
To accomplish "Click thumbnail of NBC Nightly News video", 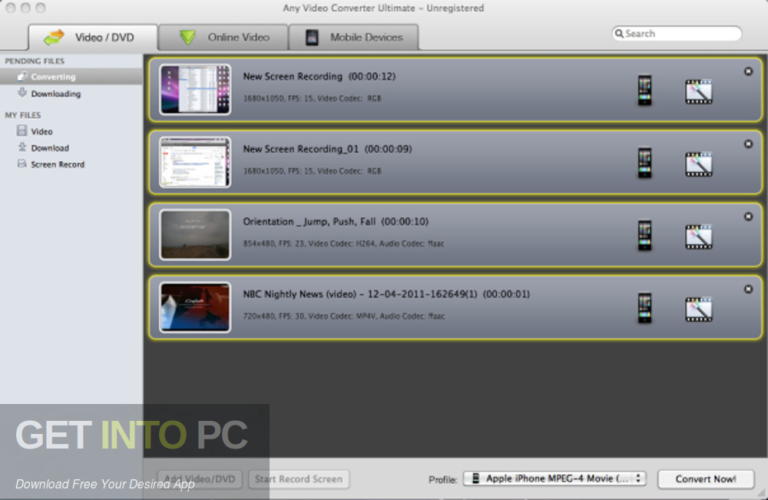I will pos(195,307).
